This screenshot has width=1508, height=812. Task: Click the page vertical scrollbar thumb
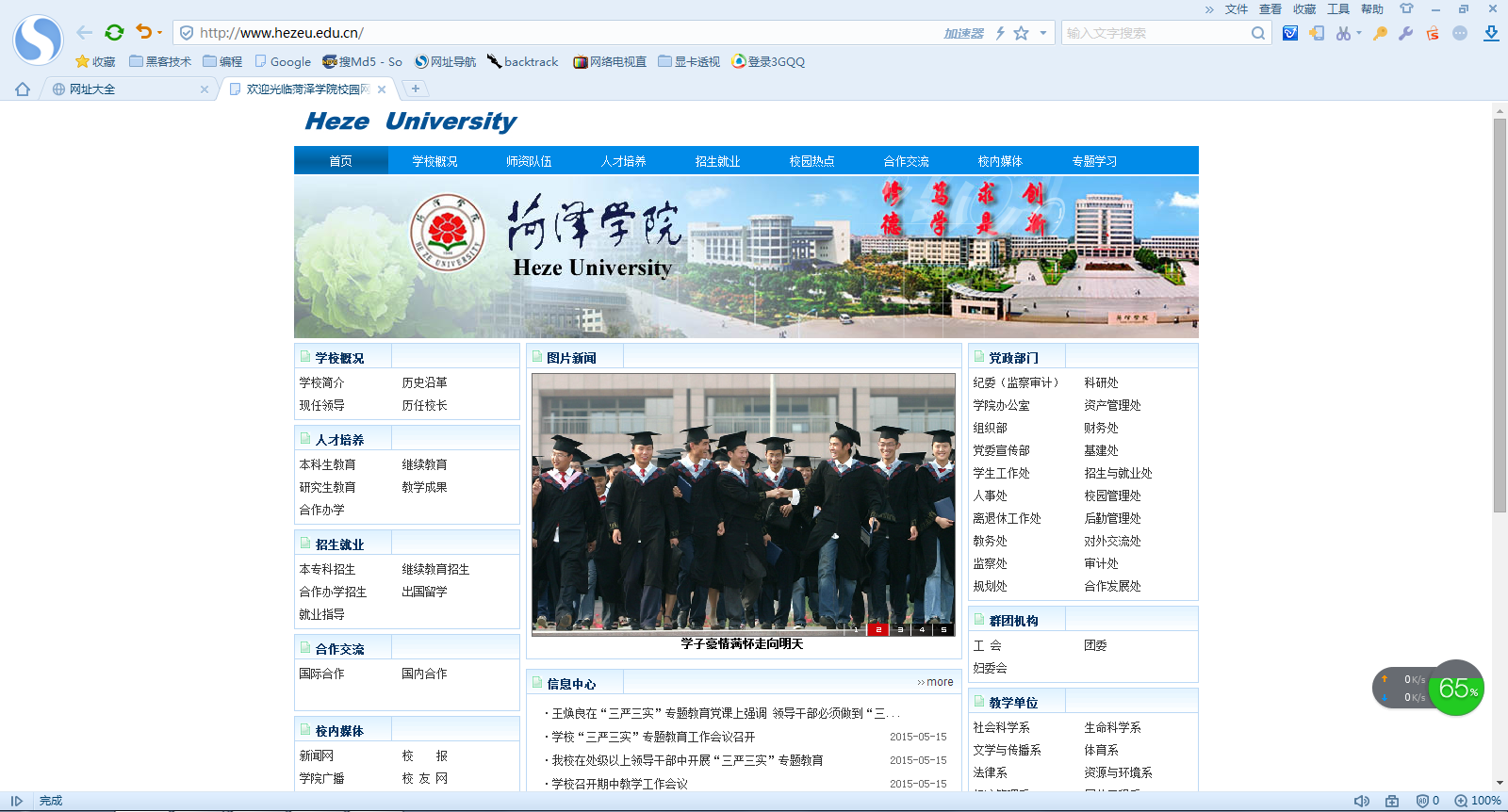(1500, 316)
